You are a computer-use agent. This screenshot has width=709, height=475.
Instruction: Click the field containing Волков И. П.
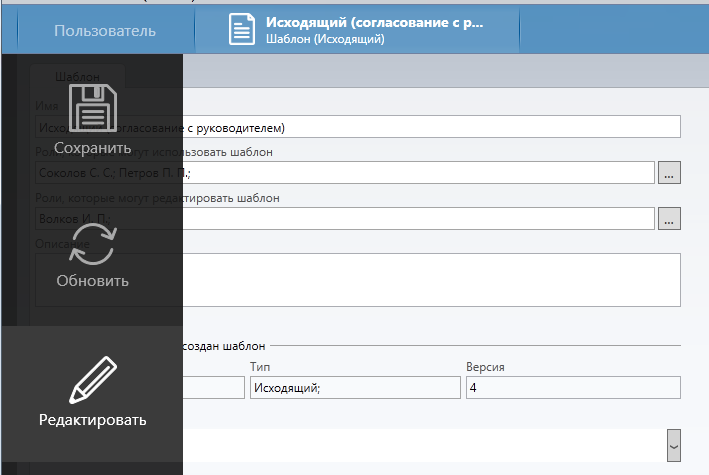[420, 218]
